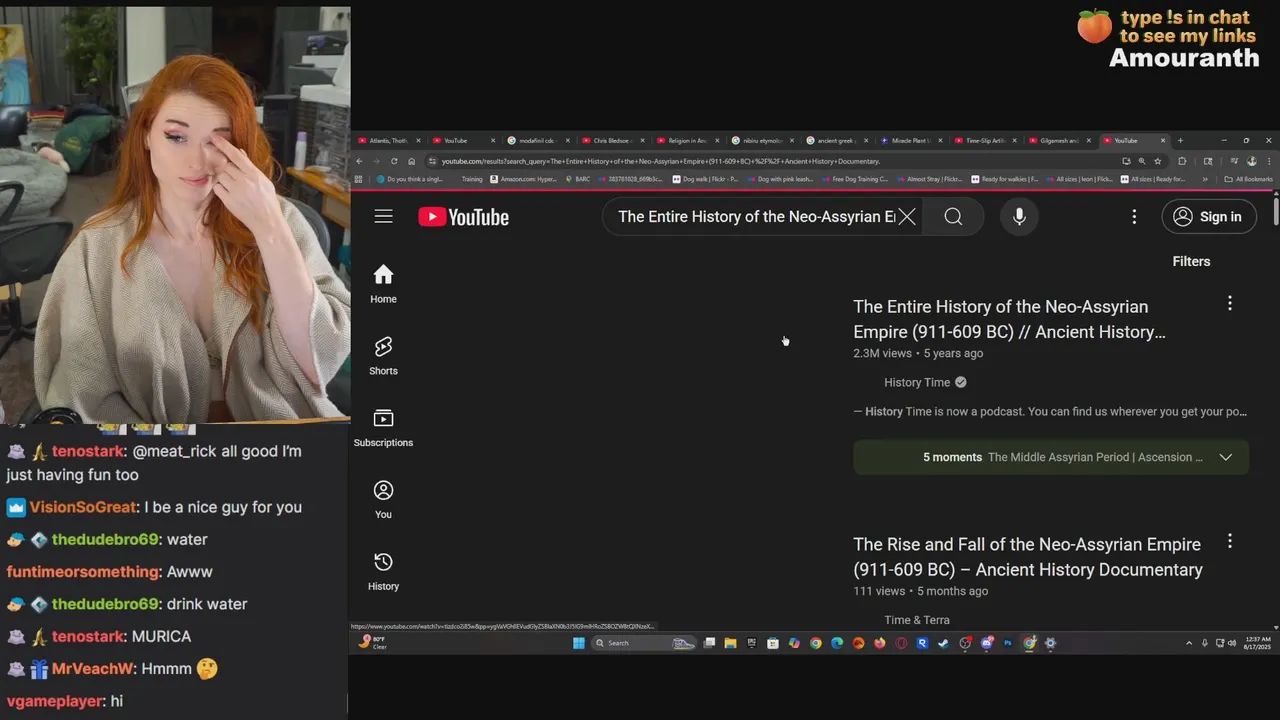Open The Entire History of Neo-Assyrian Empire video
This screenshot has height=720, width=1280.
click(x=1009, y=319)
